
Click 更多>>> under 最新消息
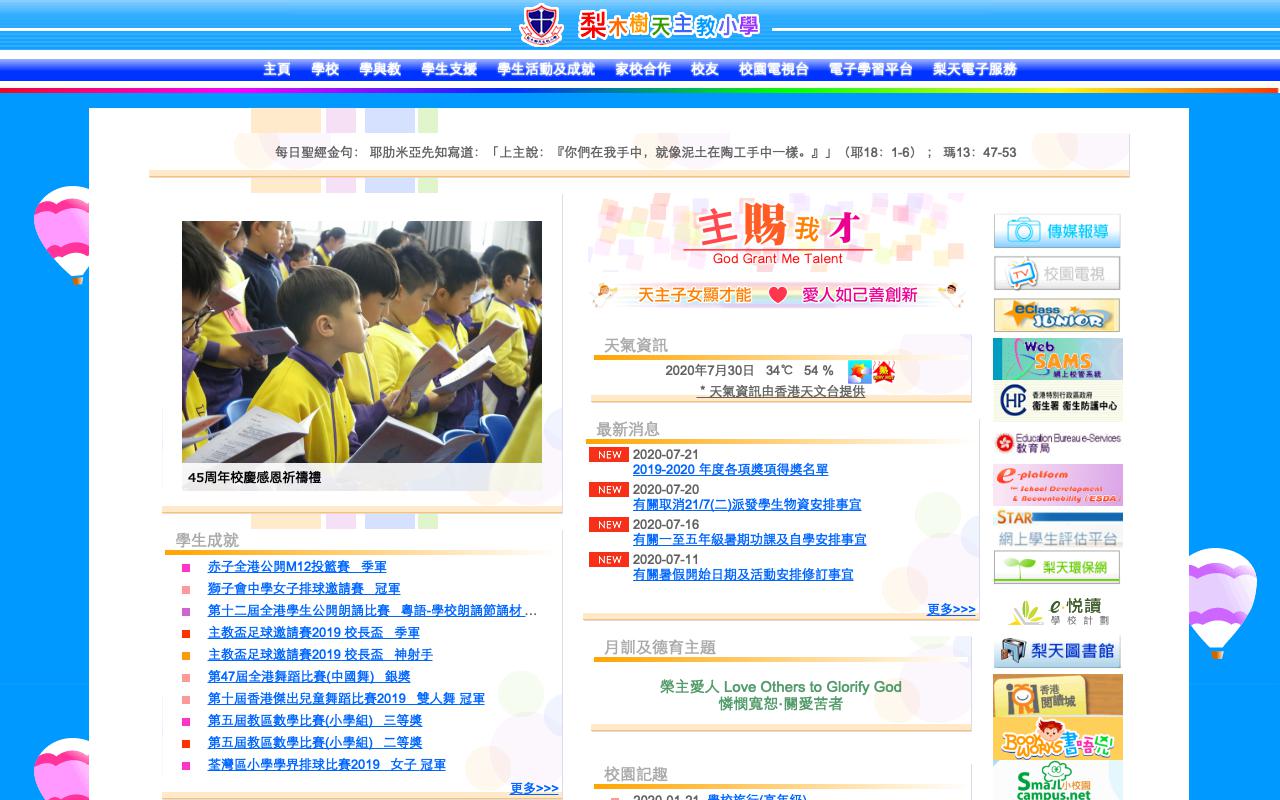(x=950, y=609)
